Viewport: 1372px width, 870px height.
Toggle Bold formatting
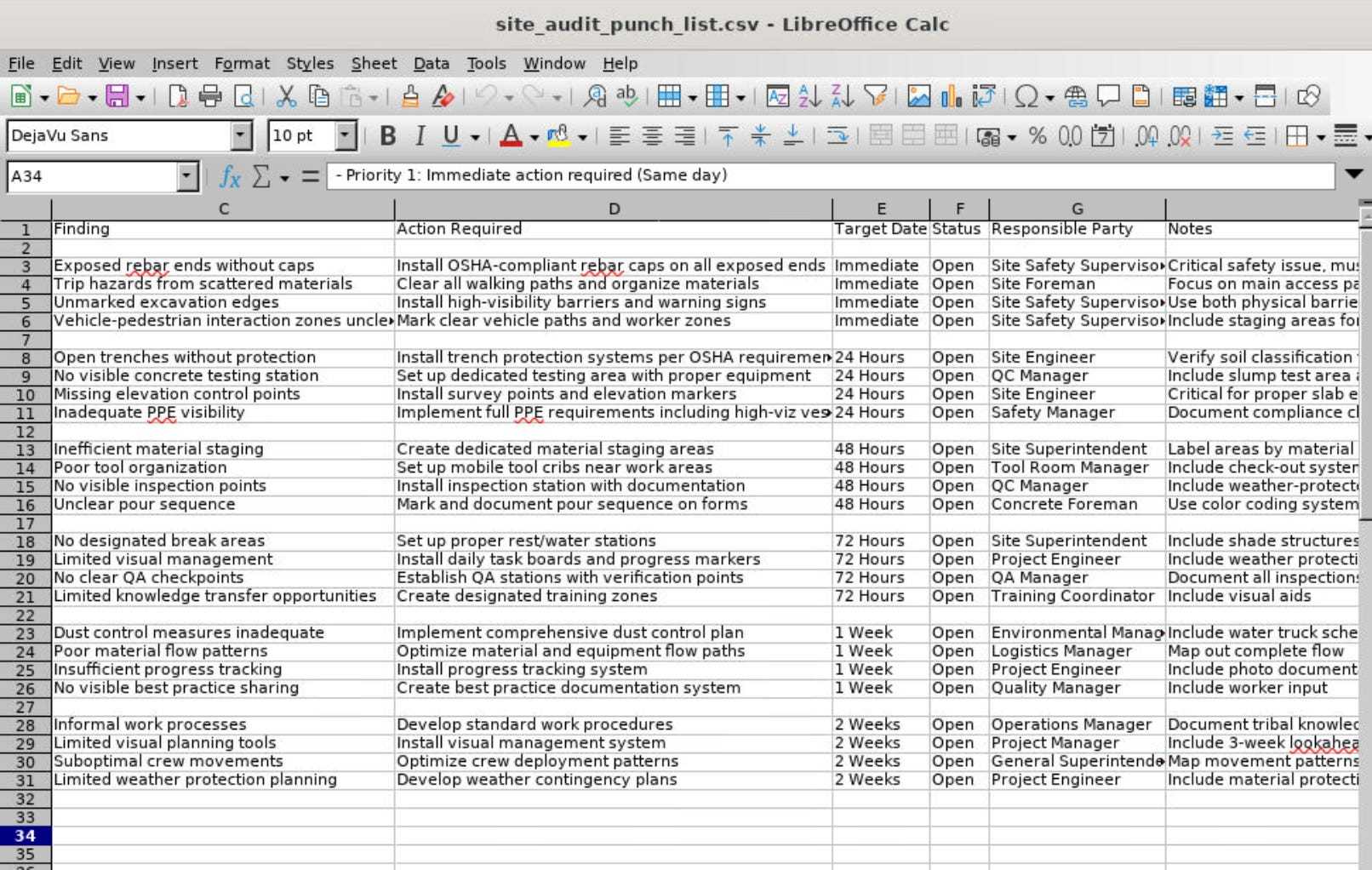388,136
